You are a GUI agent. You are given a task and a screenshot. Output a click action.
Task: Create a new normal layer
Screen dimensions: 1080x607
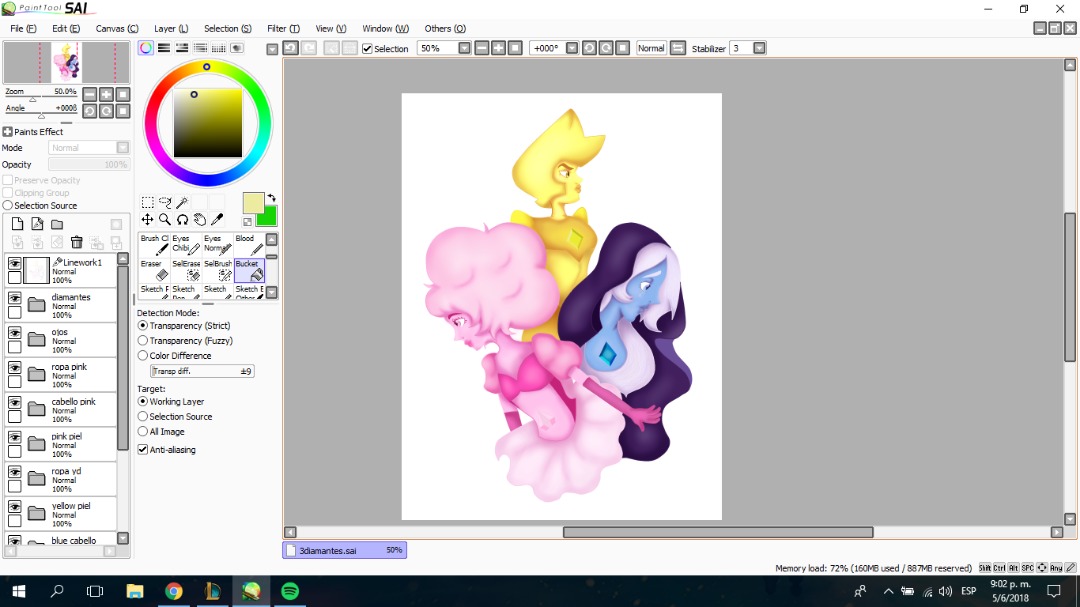[x=17, y=224]
